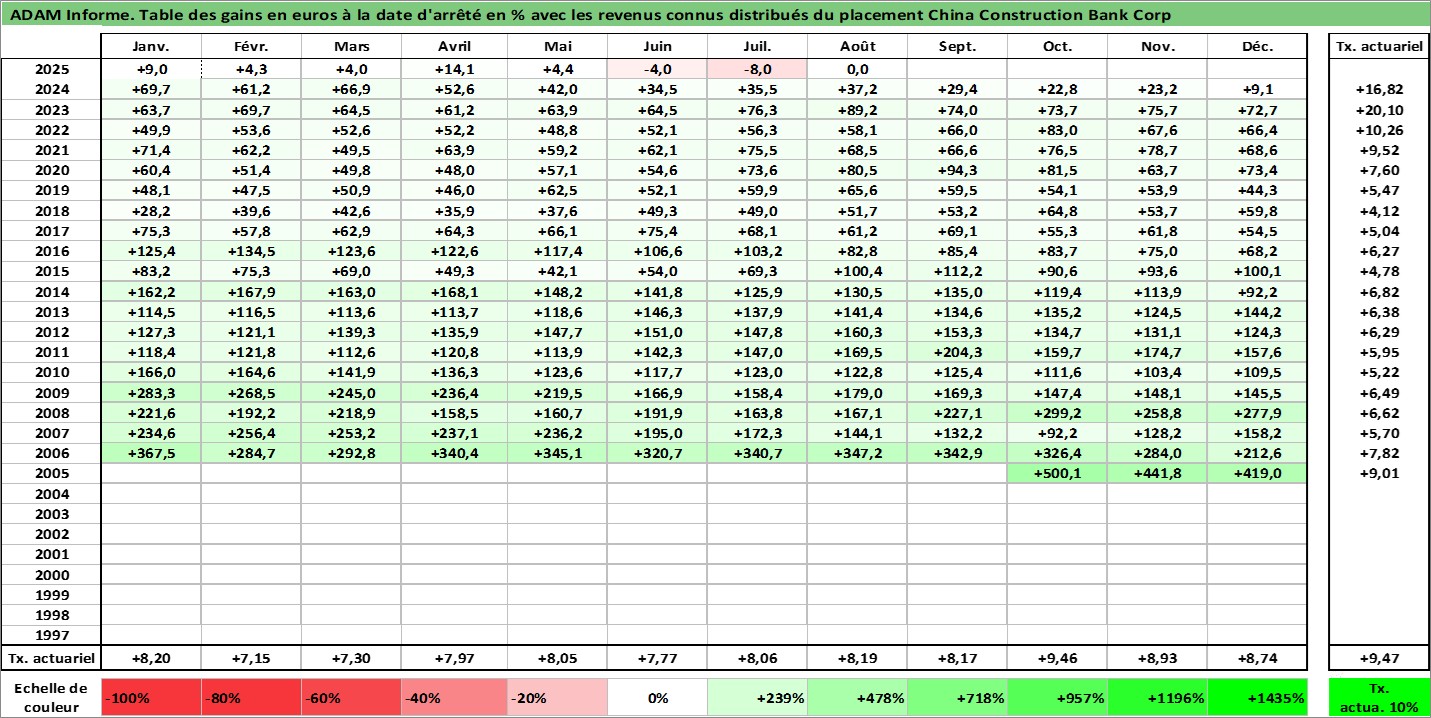Click the +478% green swatch
1431x718 pixels.
857,698
